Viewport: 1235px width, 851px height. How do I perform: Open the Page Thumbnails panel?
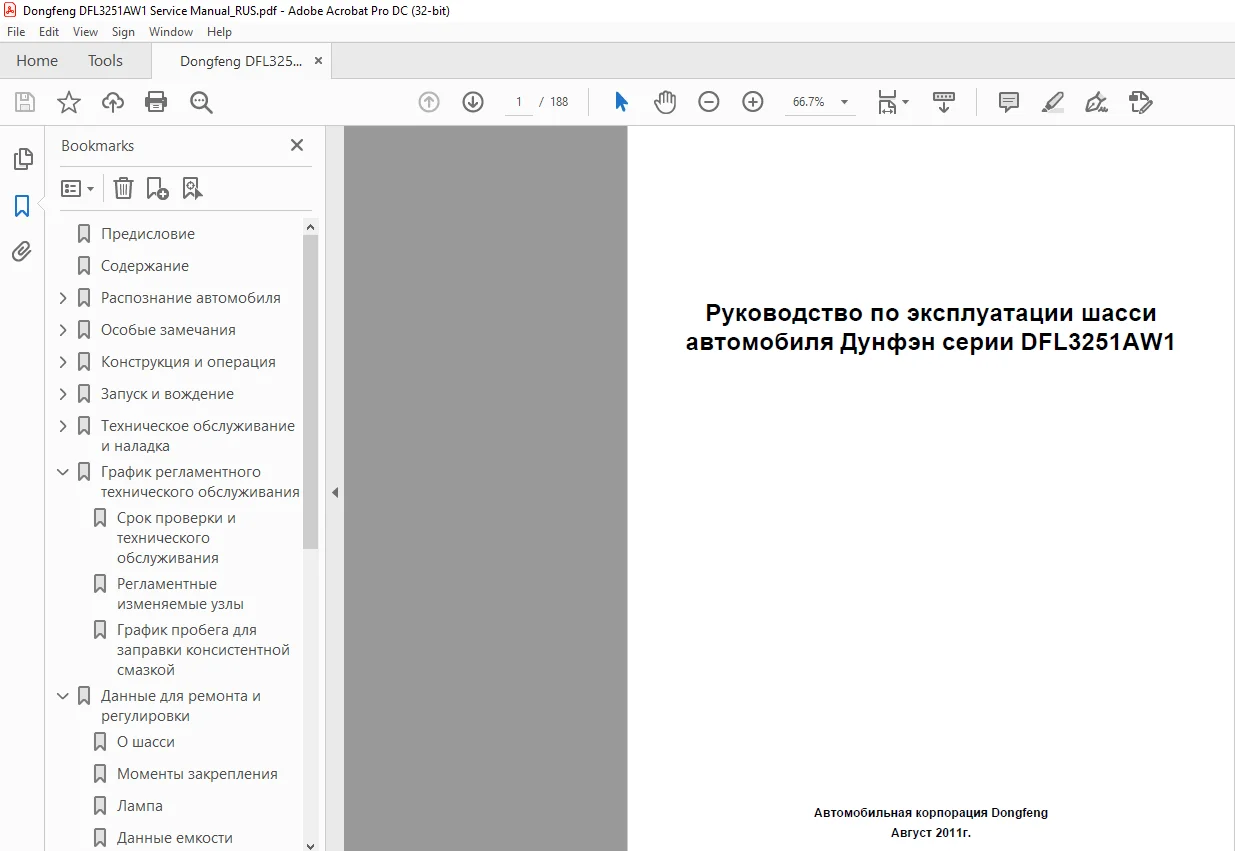pos(22,159)
